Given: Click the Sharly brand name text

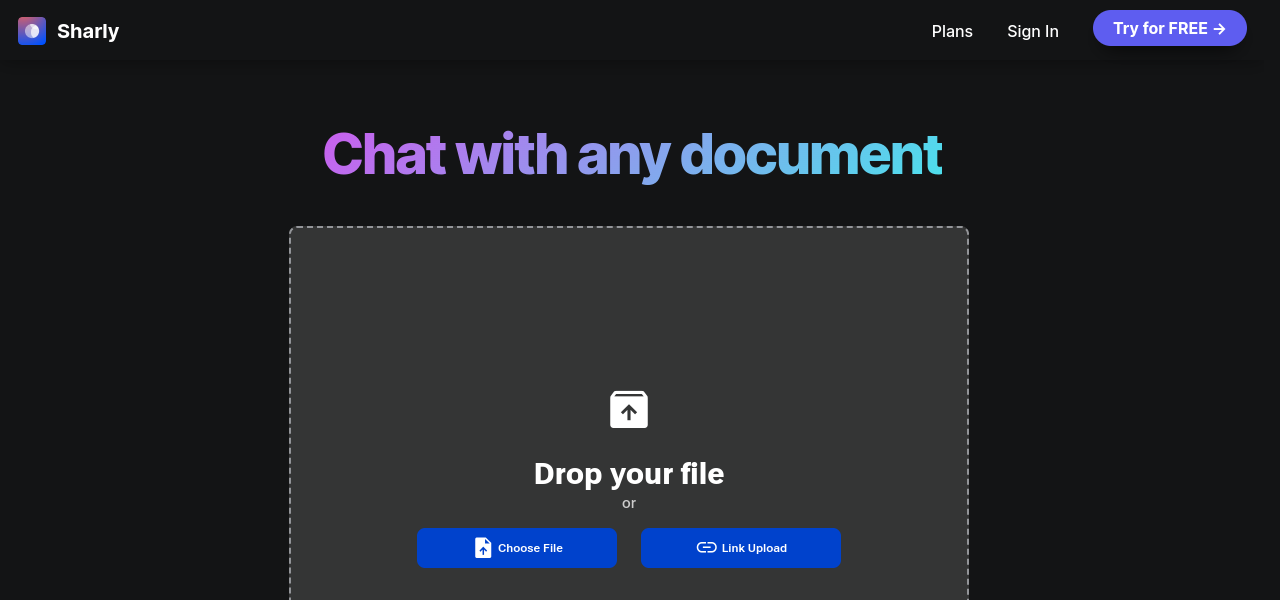Looking at the screenshot, I should (x=88, y=31).
